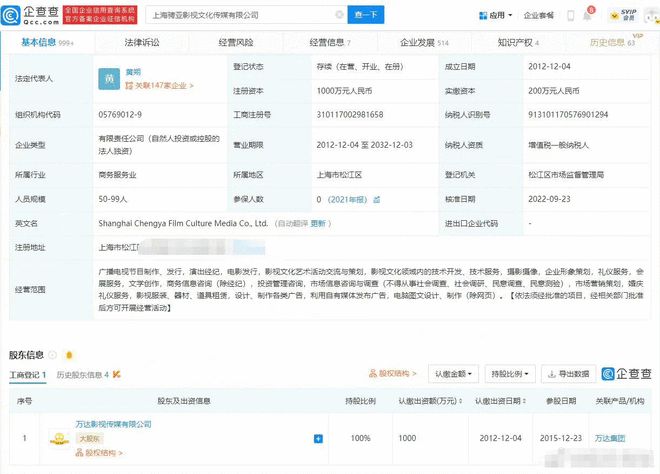Open the 企查查 logo at top left
The height and width of the screenshot is (474, 660).
pyautogui.click(x=30, y=15)
